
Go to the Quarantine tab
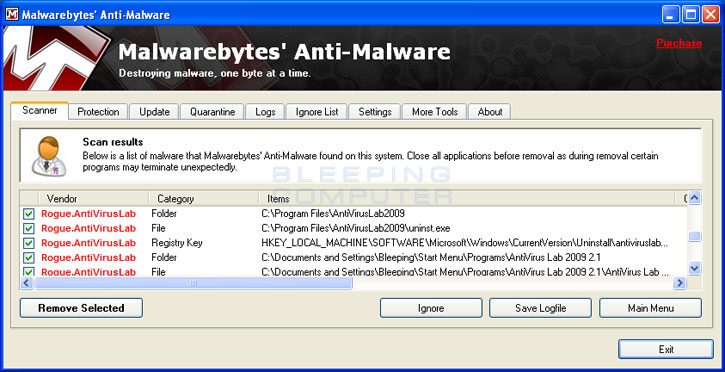(212, 112)
